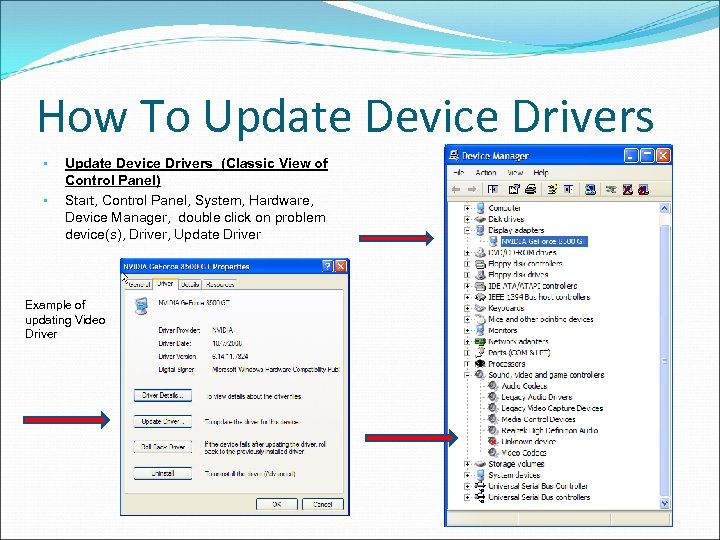The width and height of the screenshot is (720, 540).
Task: Select the Legacy Video Capture Devices entry
Action: 552,408
